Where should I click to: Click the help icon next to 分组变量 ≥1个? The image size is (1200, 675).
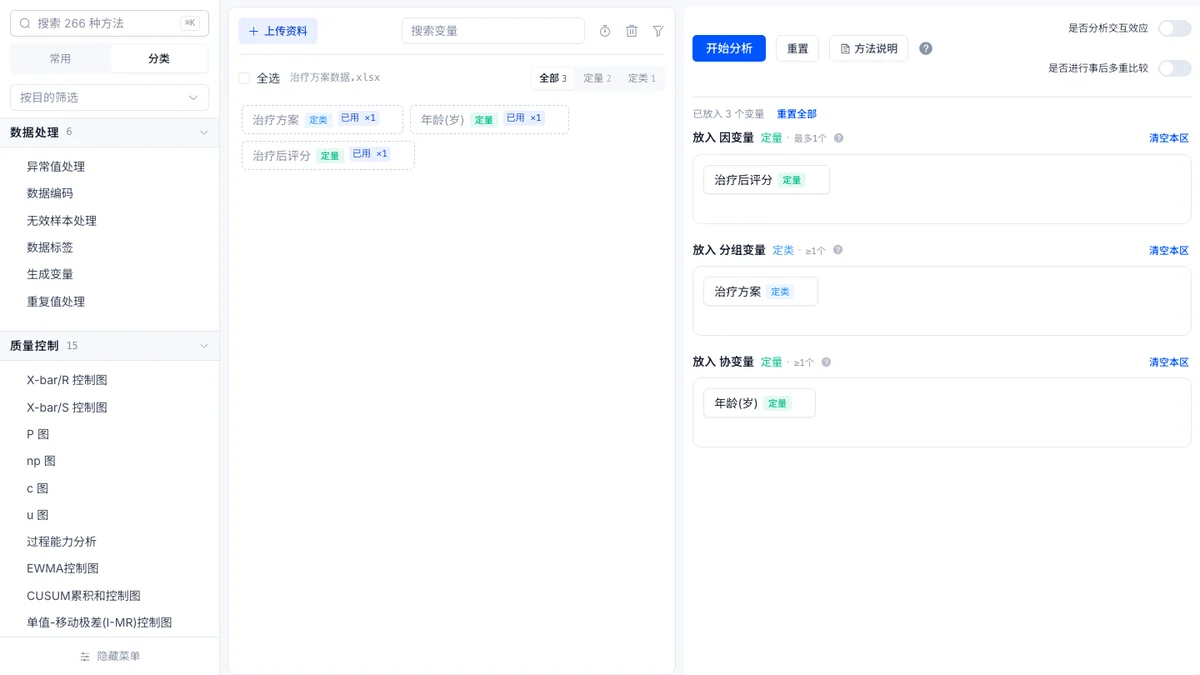(x=838, y=250)
